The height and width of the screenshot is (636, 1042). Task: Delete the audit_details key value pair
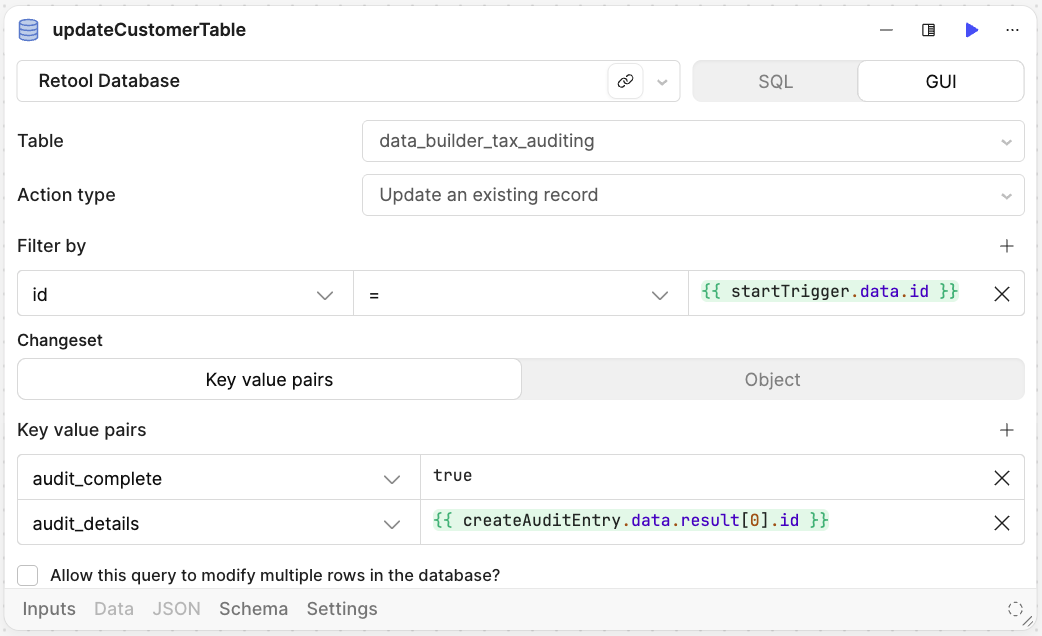click(x=1002, y=522)
